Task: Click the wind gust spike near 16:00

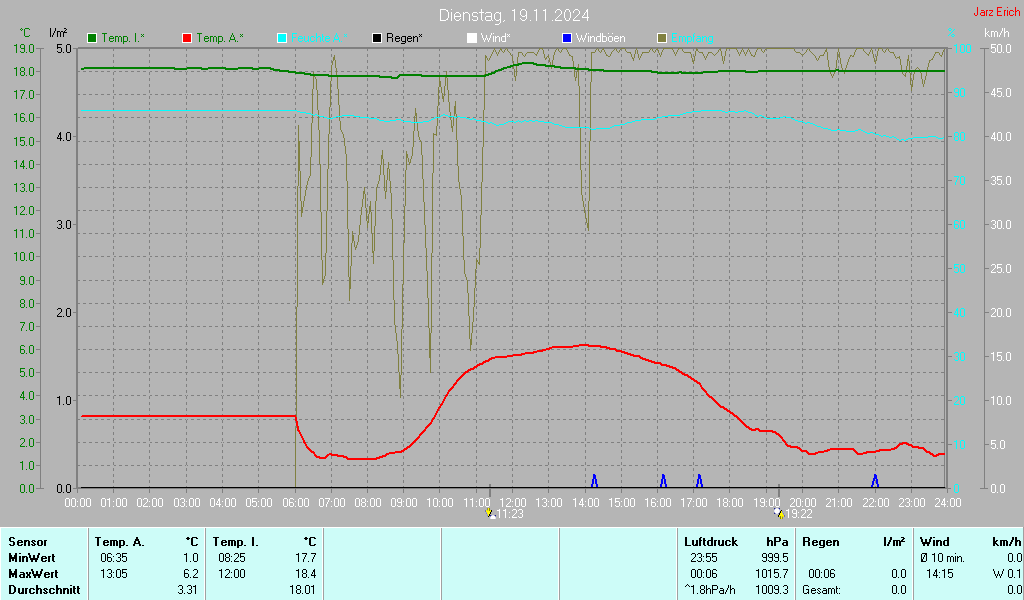Action: pos(664,481)
